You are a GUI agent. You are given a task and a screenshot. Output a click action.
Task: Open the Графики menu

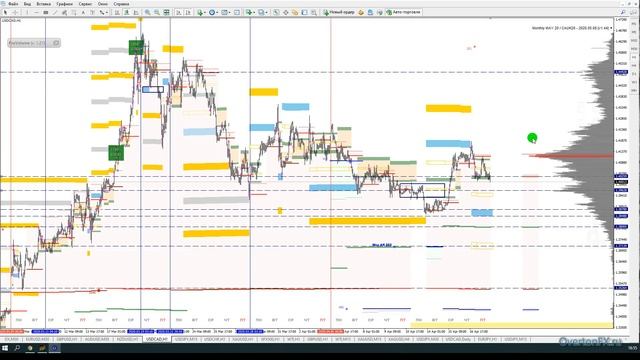[x=64, y=4]
